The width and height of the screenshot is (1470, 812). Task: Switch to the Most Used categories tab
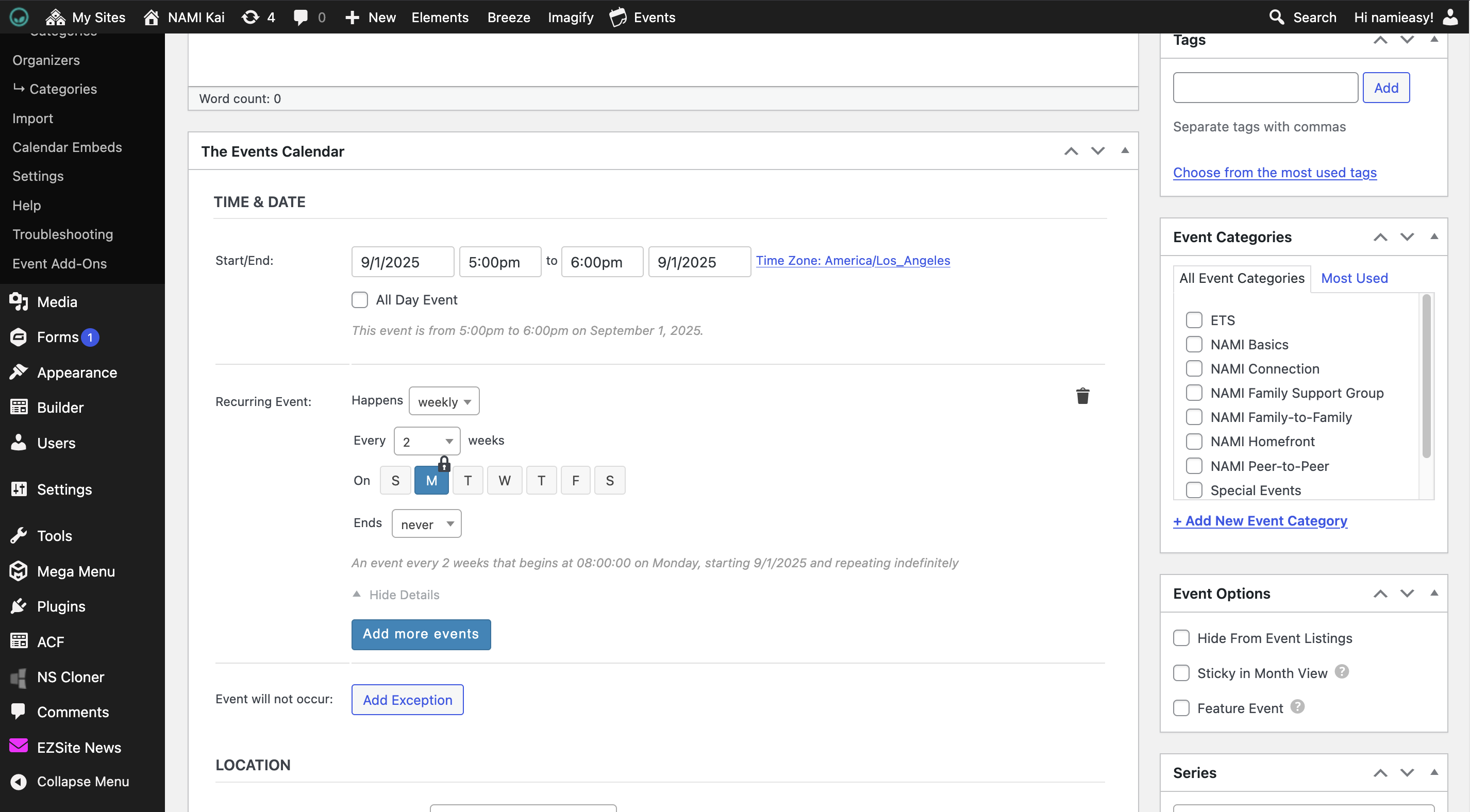click(1354, 278)
